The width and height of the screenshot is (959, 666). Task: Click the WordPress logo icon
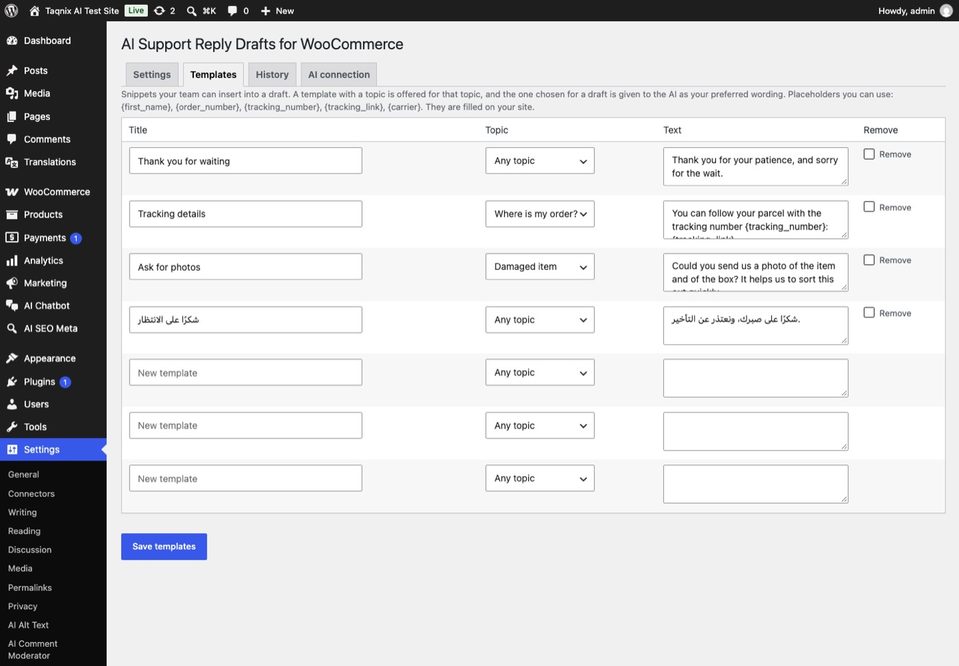(x=11, y=11)
